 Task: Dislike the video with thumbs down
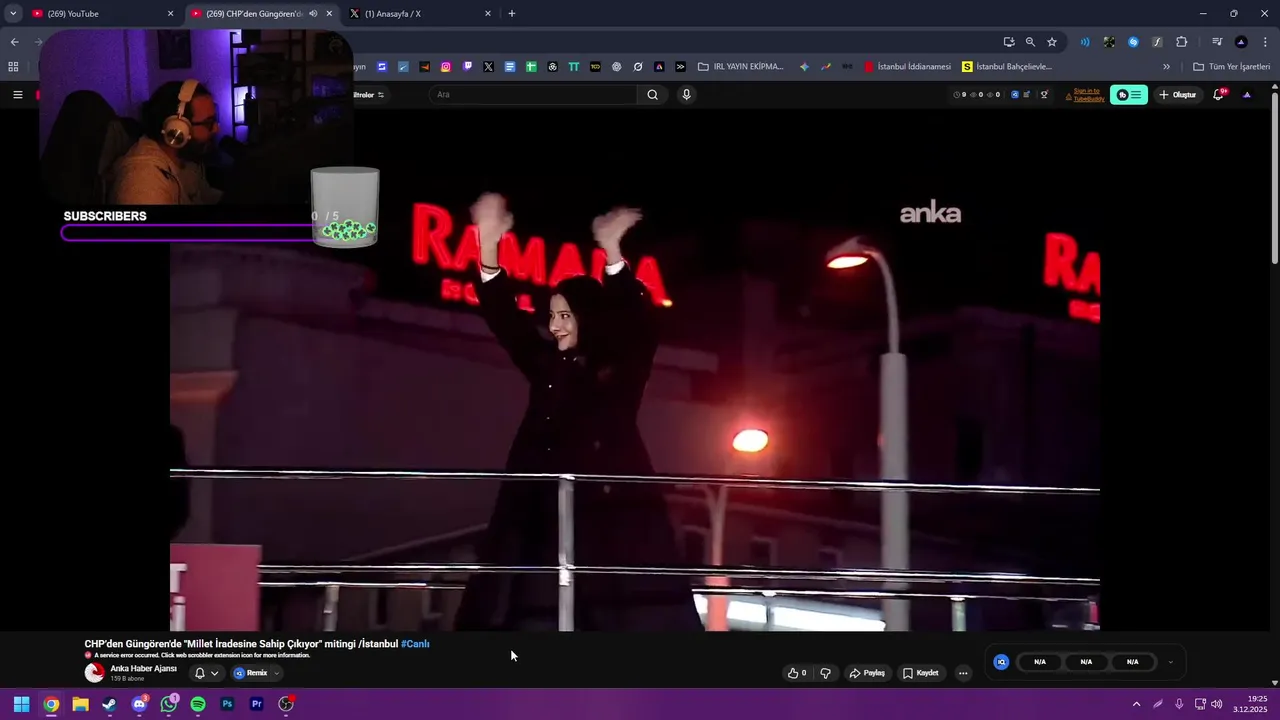(825, 673)
